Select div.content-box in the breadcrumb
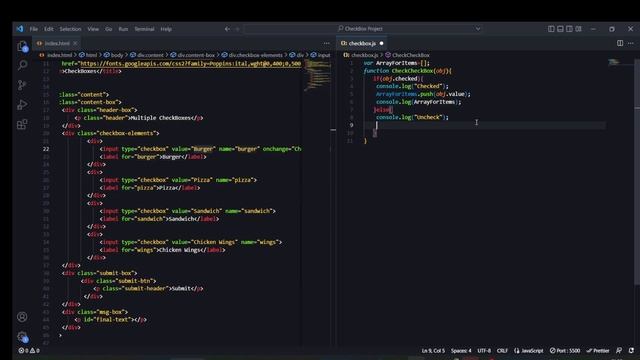The width and height of the screenshot is (640, 360). tap(196, 55)
